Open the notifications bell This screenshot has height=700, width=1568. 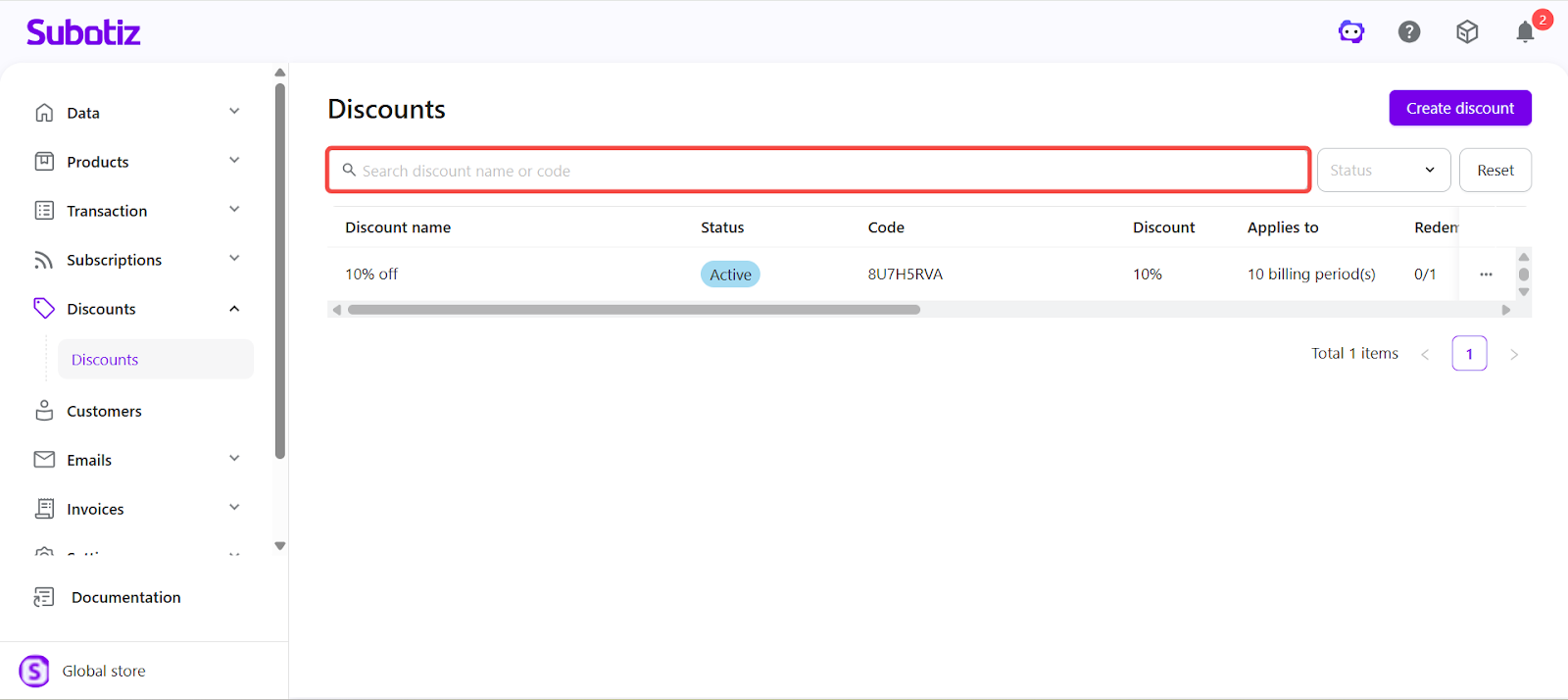(x=1525, y=32)
